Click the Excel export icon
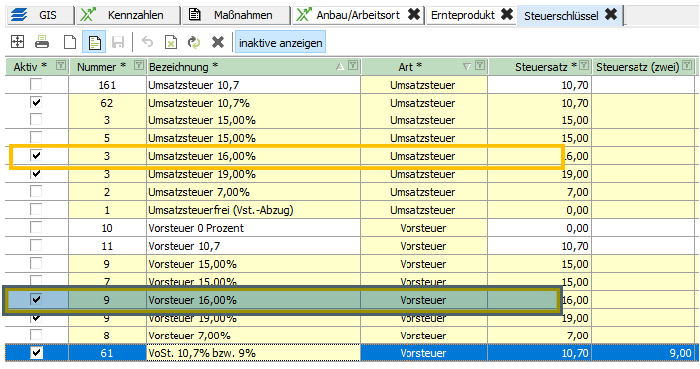This screenshot has width=700, height=369. pyautogui.click(x=171, y=42)
